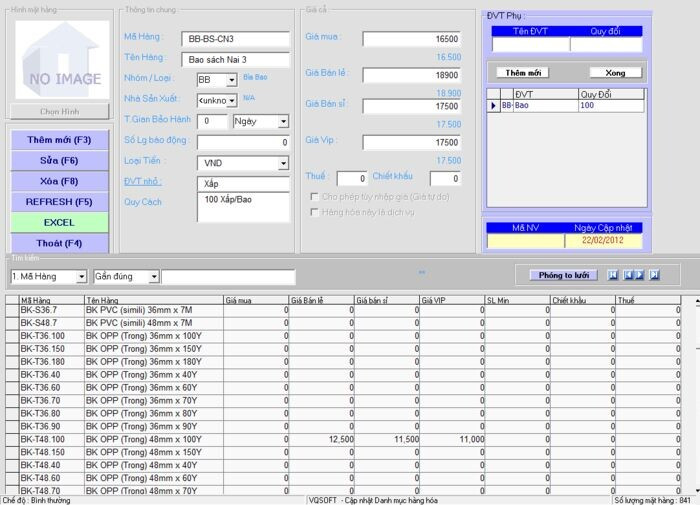Click the EXCEL export button
Image resolution: width=700 pixels, height=505 pixels.
pos(58,222)
